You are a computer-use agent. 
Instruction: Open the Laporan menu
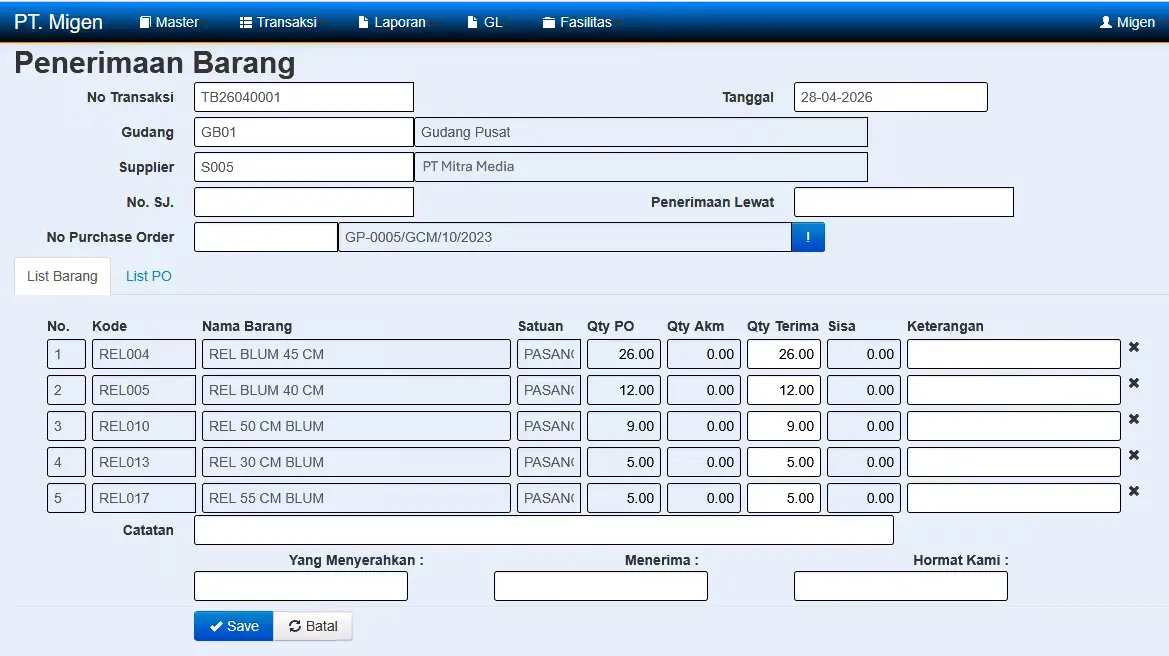pos(393,22)
